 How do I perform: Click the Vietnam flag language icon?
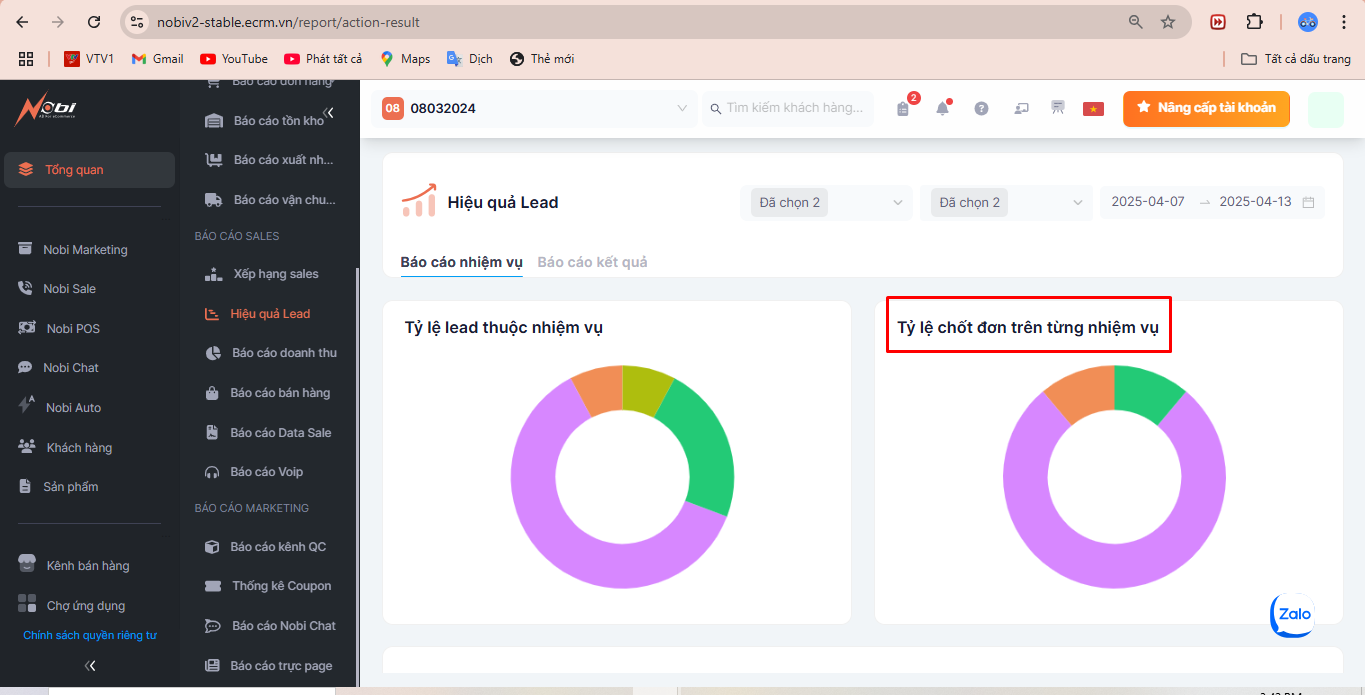(x=1093, y=109)
